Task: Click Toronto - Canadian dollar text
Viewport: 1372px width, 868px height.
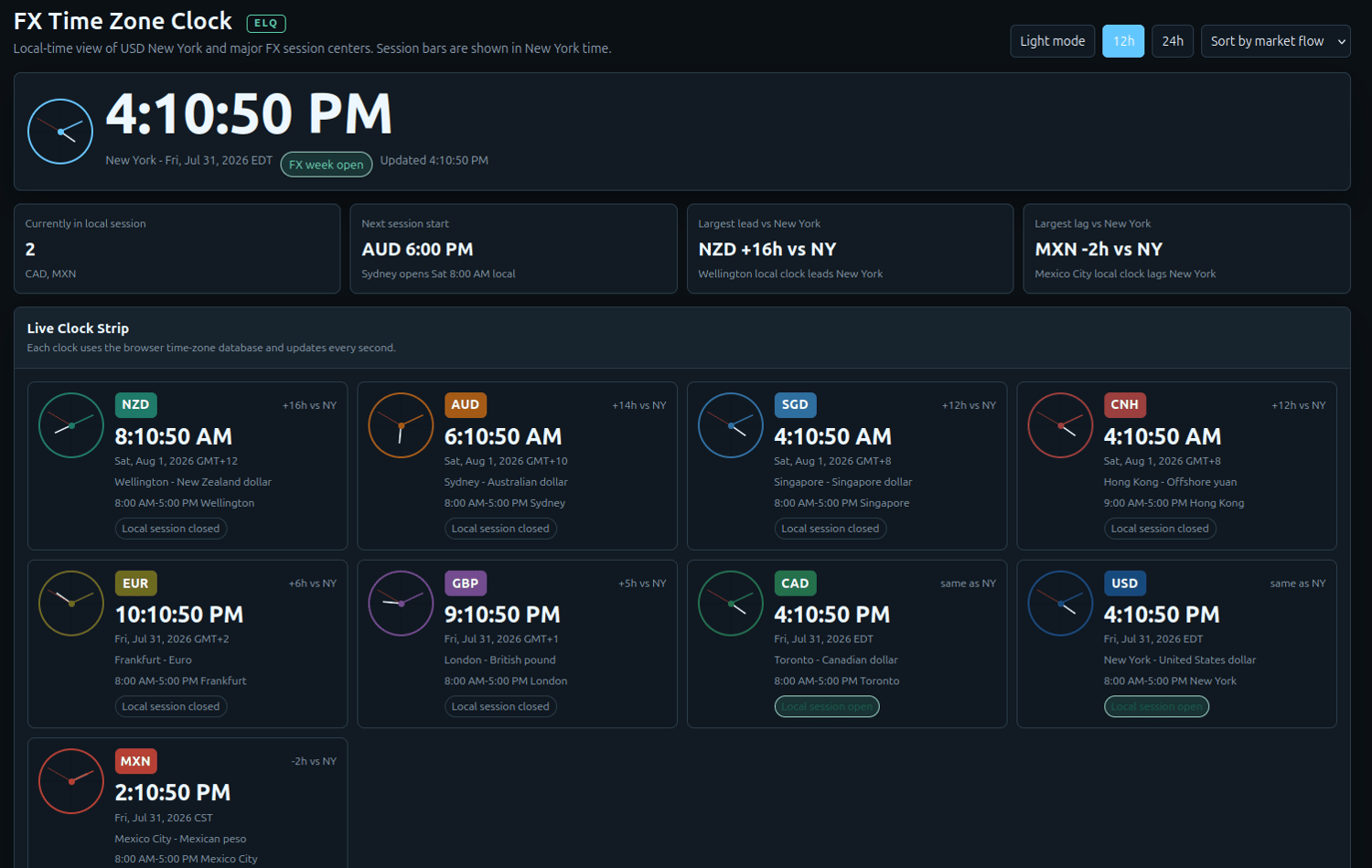Action: tap(836, 660)
